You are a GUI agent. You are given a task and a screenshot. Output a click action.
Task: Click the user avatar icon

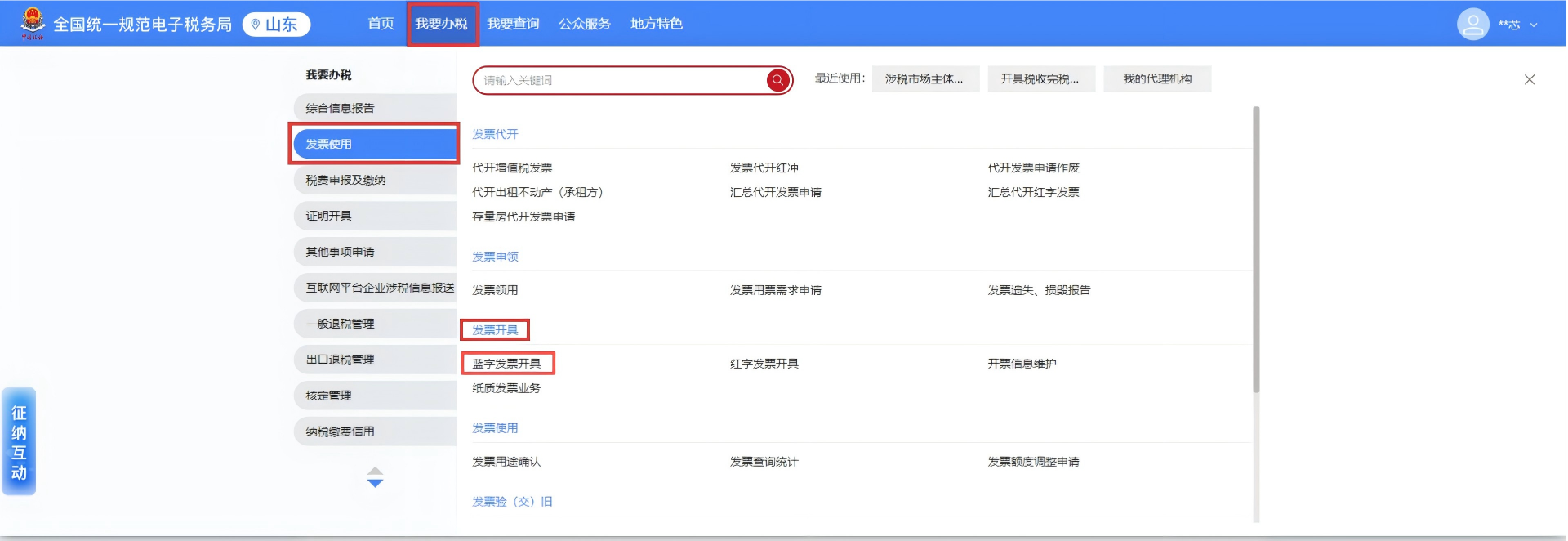(x=1472, y=25)
